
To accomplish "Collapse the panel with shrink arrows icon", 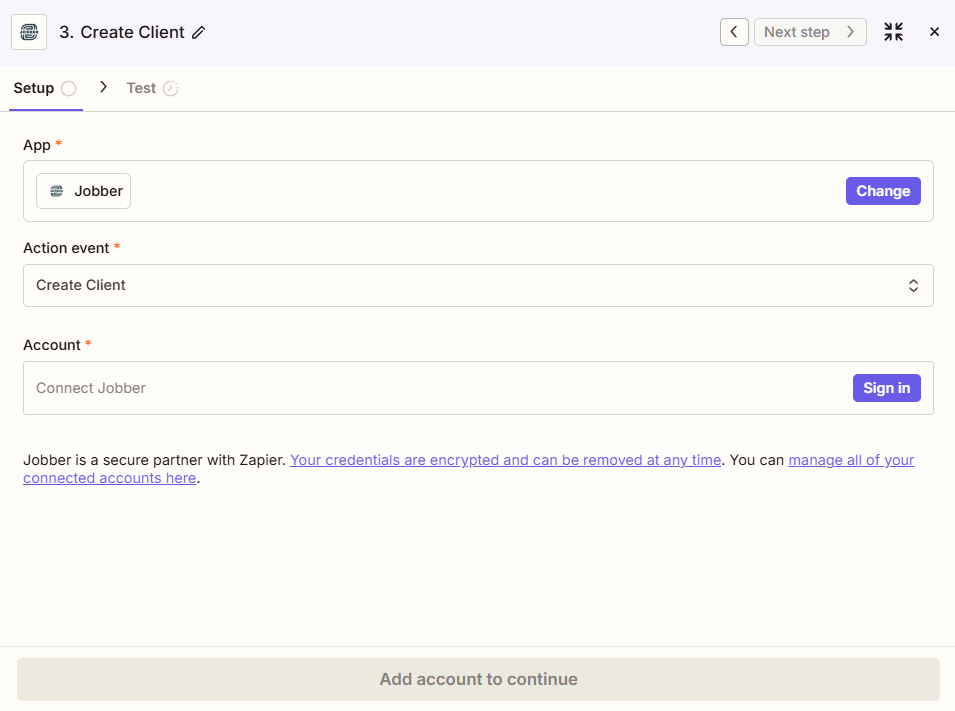I will coord(893,32).
